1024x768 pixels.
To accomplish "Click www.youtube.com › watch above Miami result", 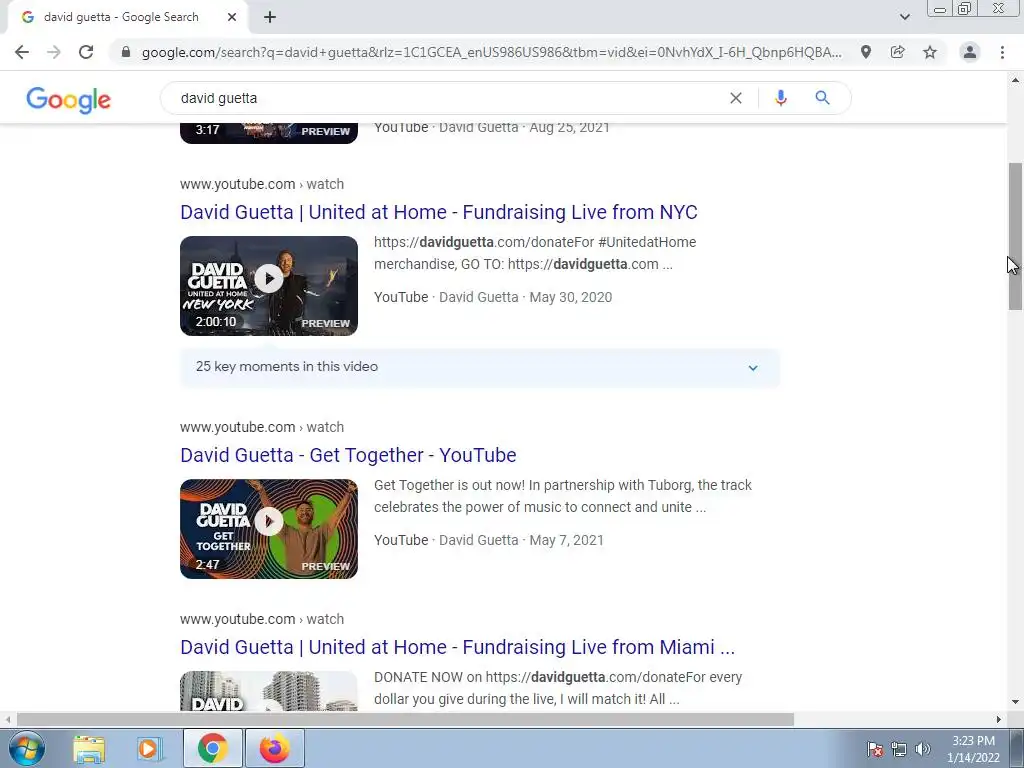I will coord(262,619).
